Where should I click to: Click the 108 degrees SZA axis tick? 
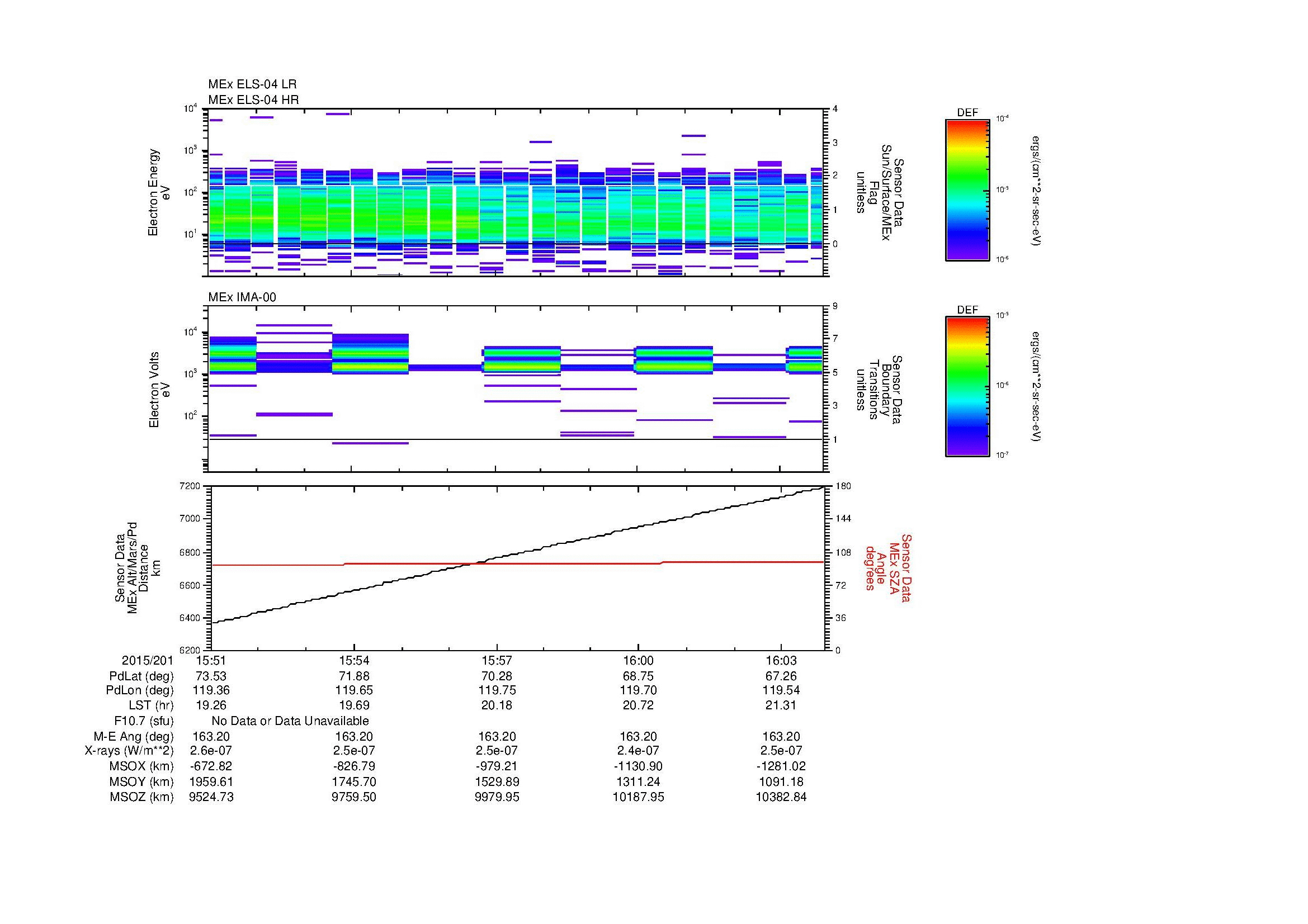pos(843,553)
